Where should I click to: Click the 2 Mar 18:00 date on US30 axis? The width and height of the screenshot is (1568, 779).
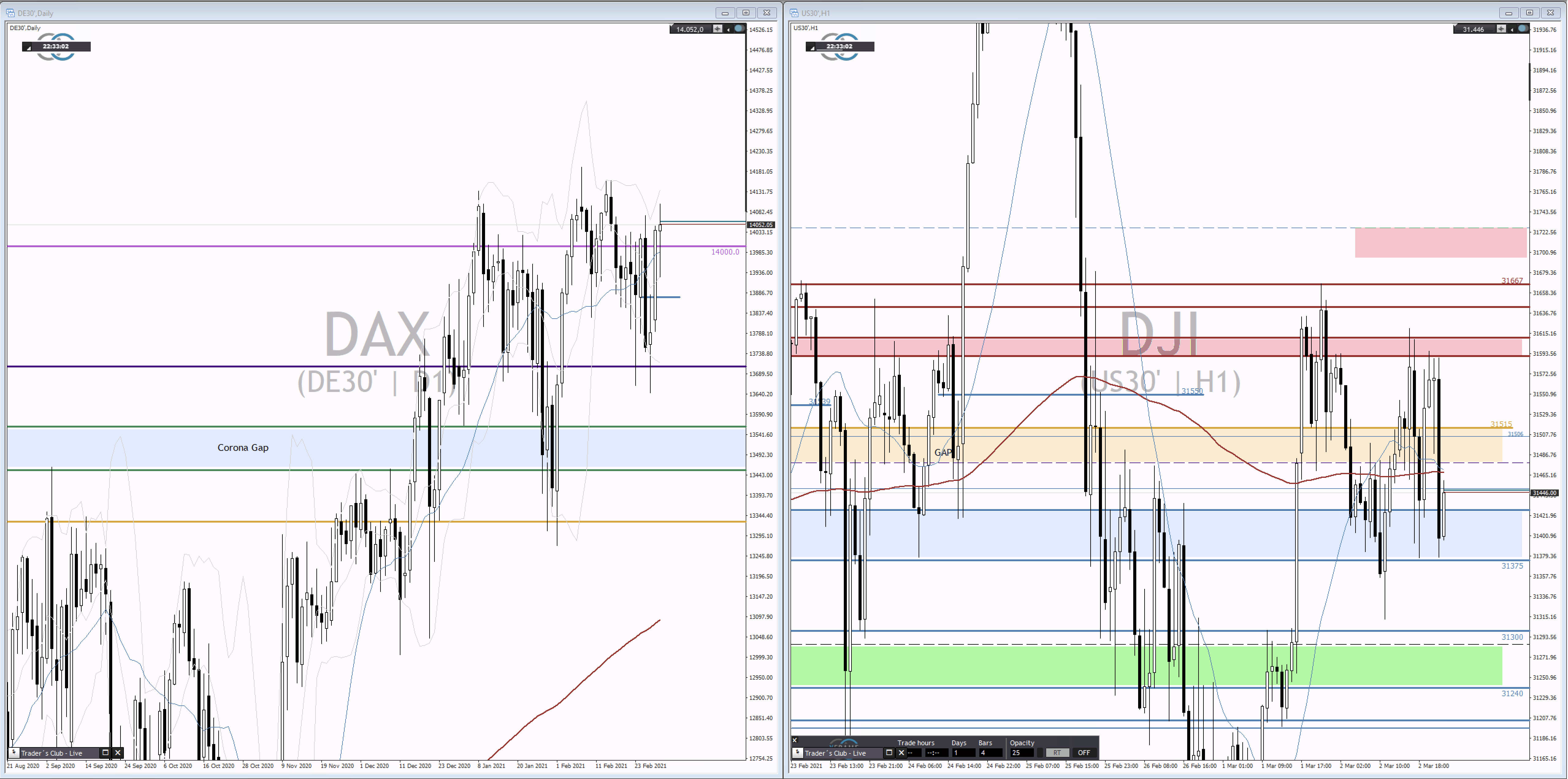pyautogui.click(x=1433, y=766)
